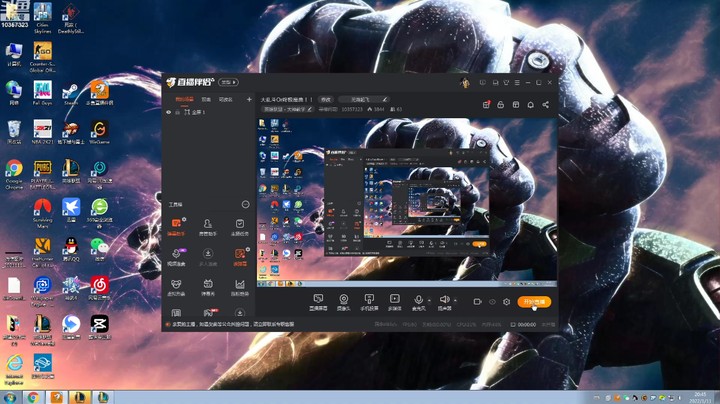The image size is (720, 404).
Task: Click the microphone icon in bottom toolbar
Action: pyautogui.click(x=418, y=300)
